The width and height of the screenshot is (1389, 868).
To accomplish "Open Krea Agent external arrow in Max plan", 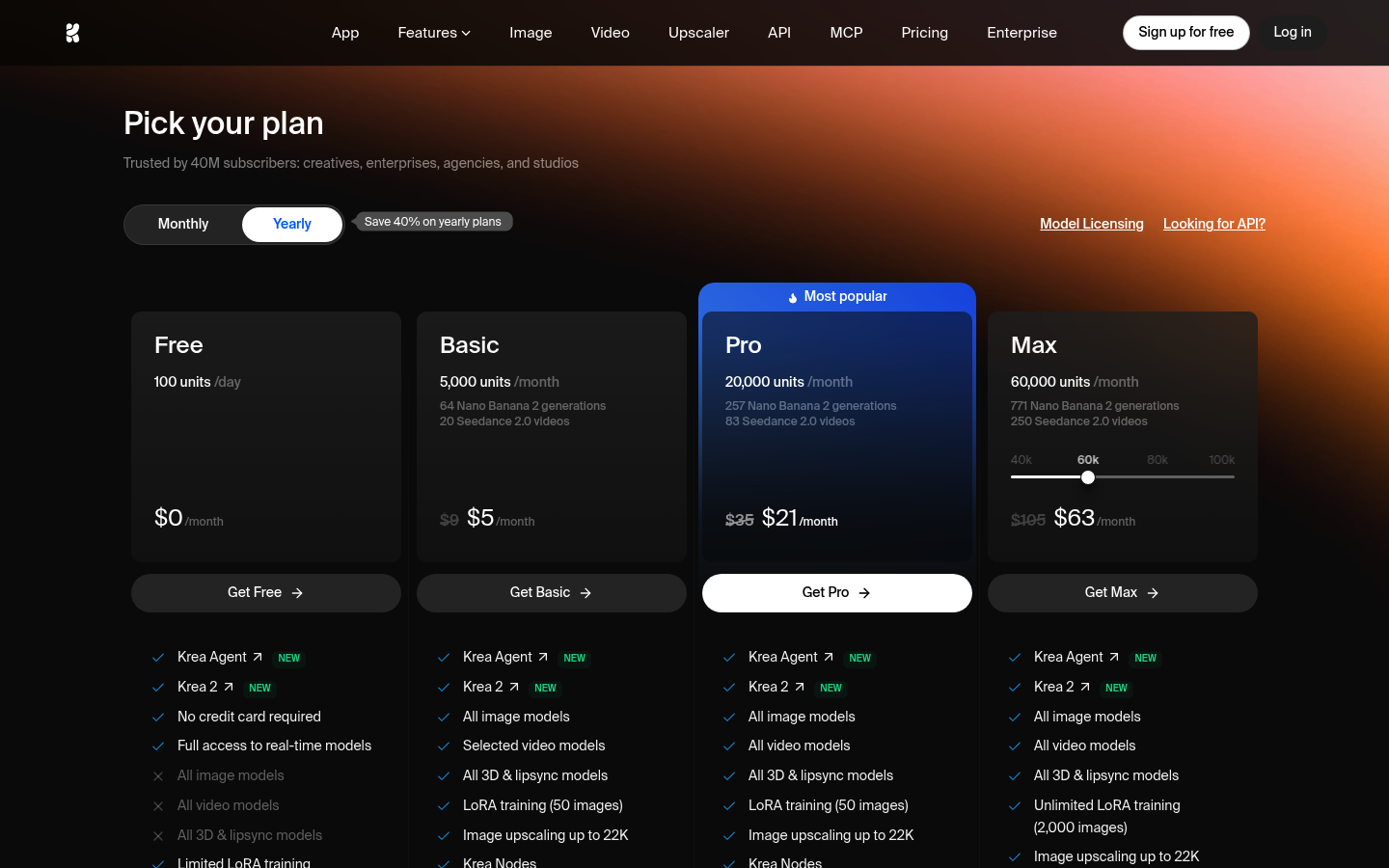I will [x=1114, y=657].
